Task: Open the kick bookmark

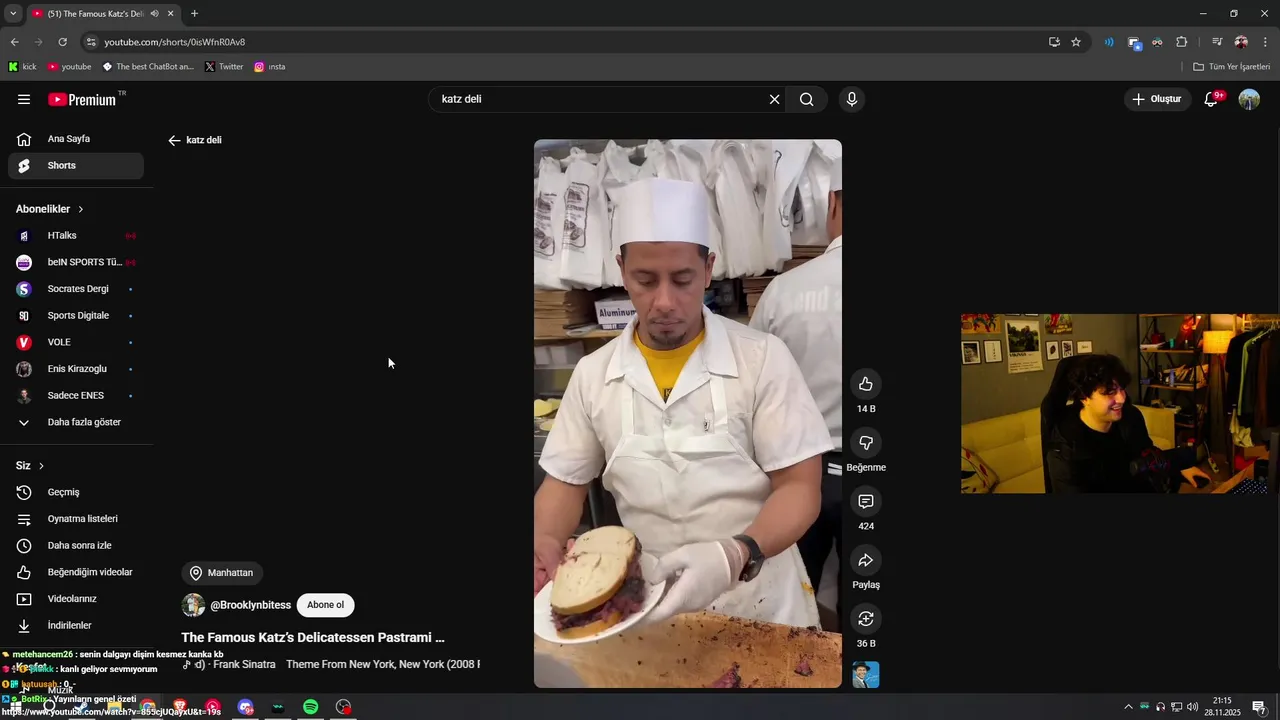Action: point(22,67)
